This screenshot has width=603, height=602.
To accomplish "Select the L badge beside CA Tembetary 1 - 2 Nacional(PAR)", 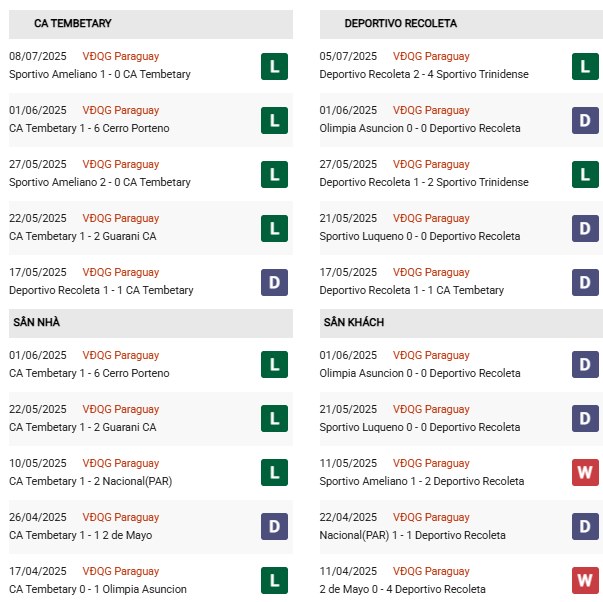I will (x=274, y=473).
